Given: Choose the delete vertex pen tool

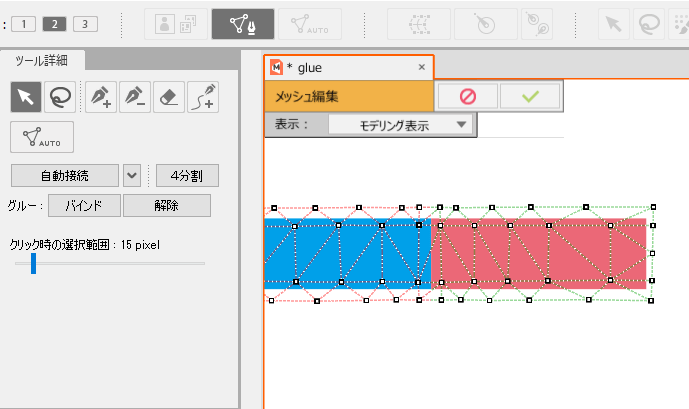Looking at the screenshot, I should pos(135,97).
